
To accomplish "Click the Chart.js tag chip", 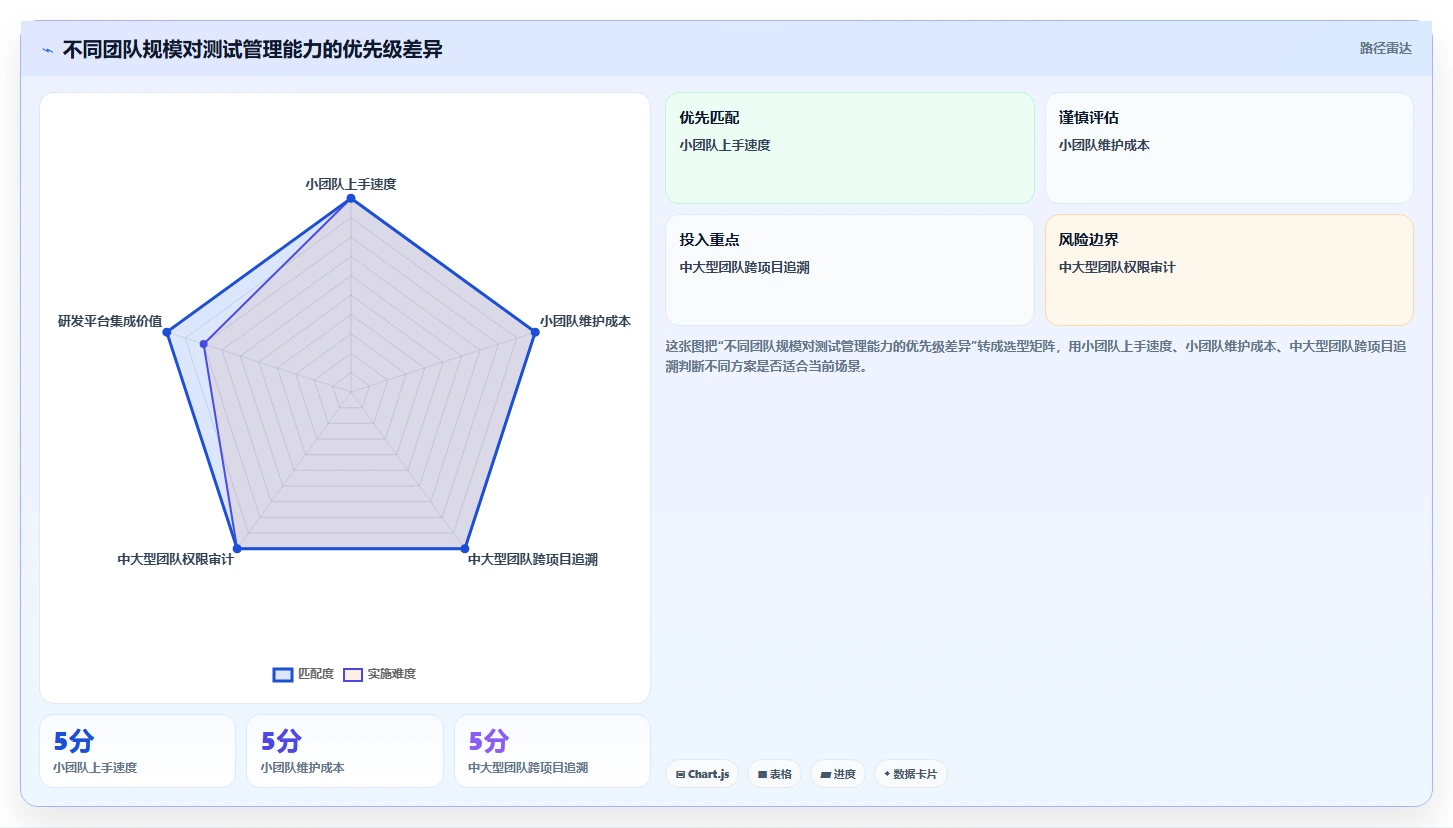I will [x=702, y=774].
